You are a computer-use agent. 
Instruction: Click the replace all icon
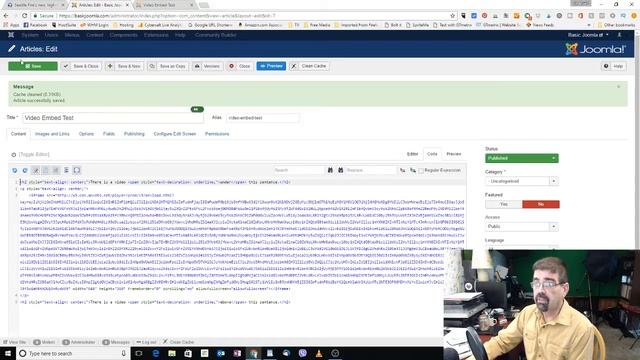tap(413, 170)
